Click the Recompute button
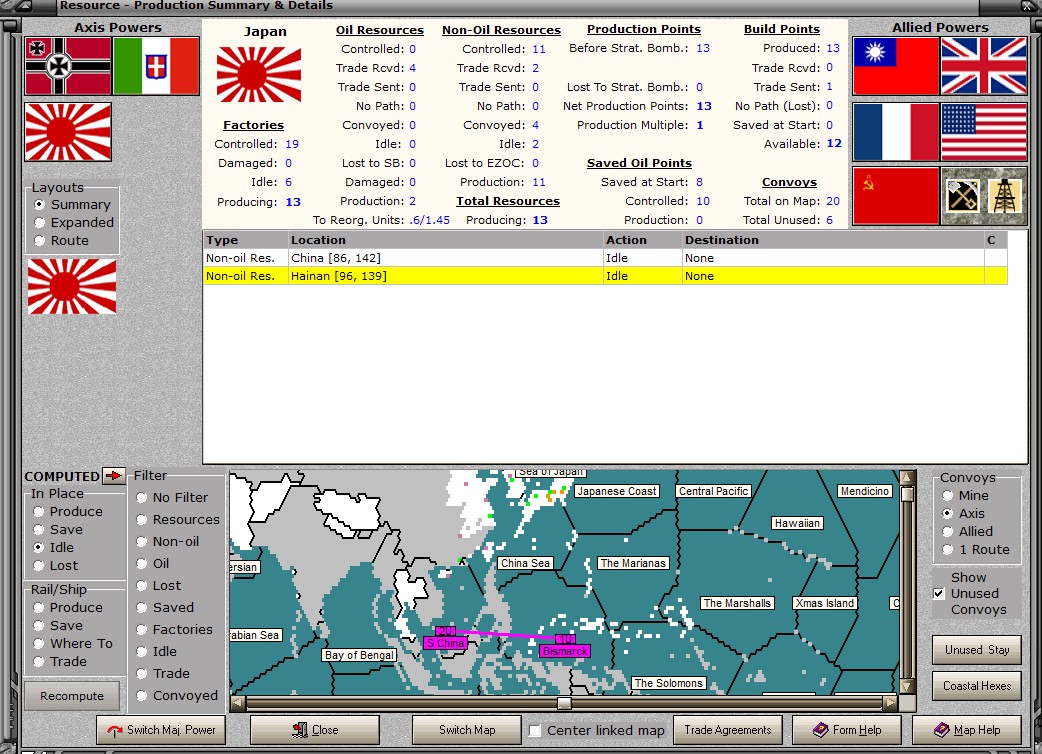This screenshot has height=754, width=1042. pos(72,696)
